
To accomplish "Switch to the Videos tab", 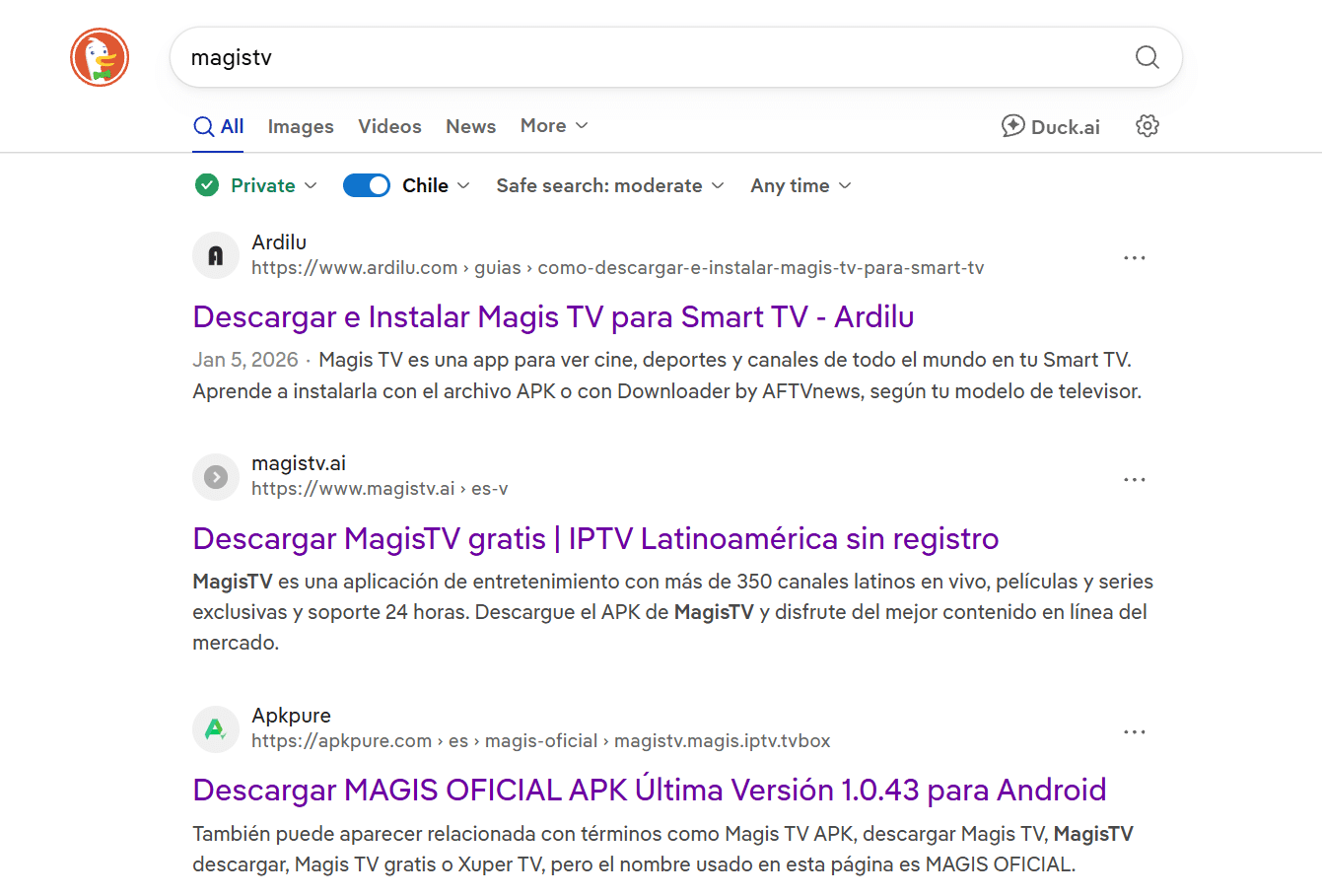I will (389, 126).
